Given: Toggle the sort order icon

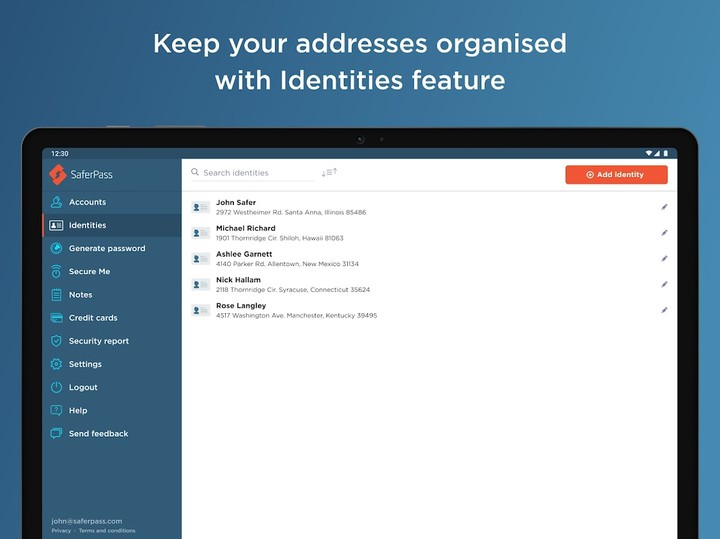Looking at the screenshot, I should tap(329, 172).
